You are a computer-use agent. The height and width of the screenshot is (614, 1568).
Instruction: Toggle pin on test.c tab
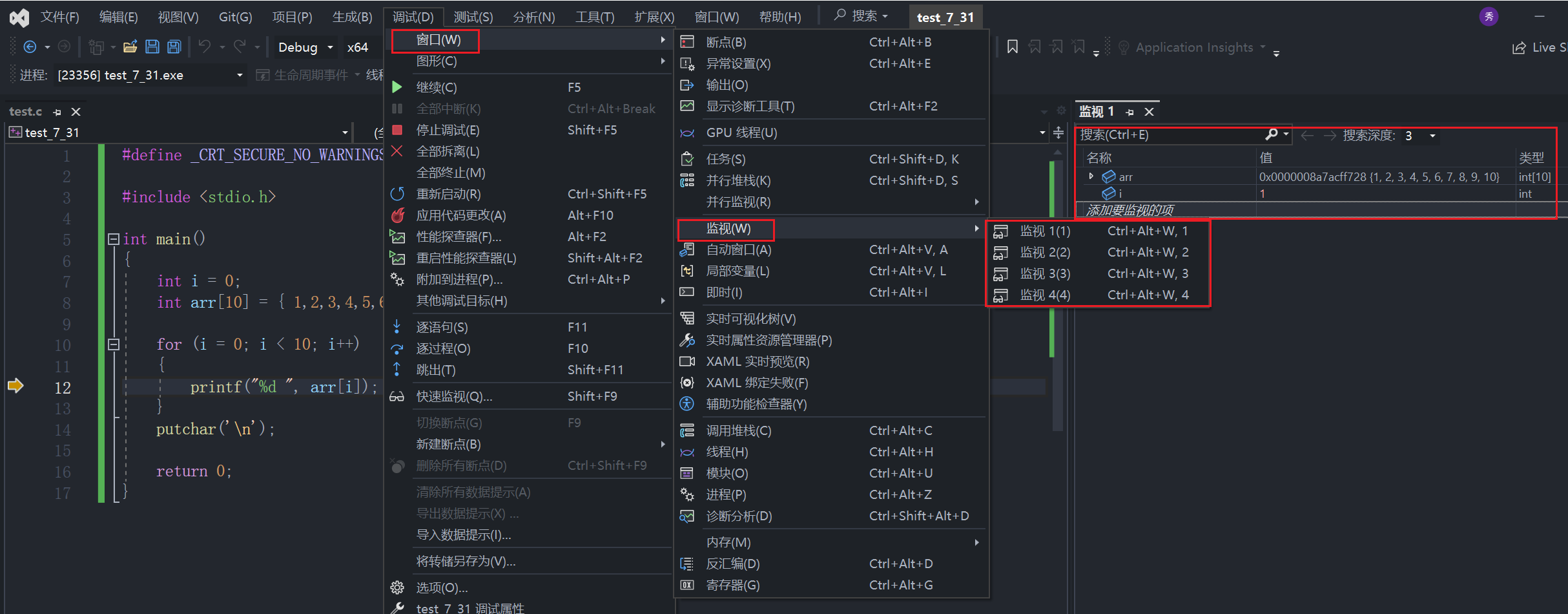pyautogui.click(x=57, y=112)
